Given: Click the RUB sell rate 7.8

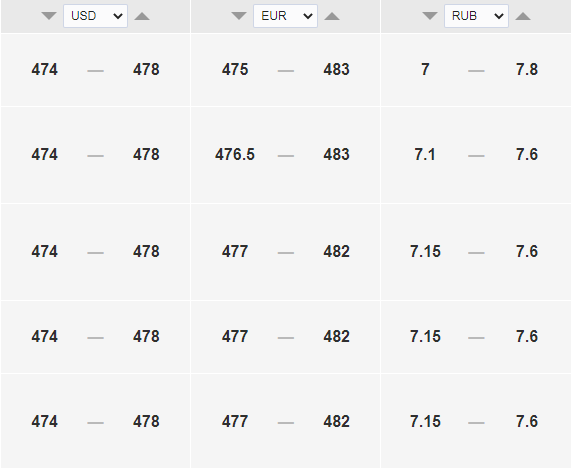Looking at the screenshot, I should pos(527,69).
